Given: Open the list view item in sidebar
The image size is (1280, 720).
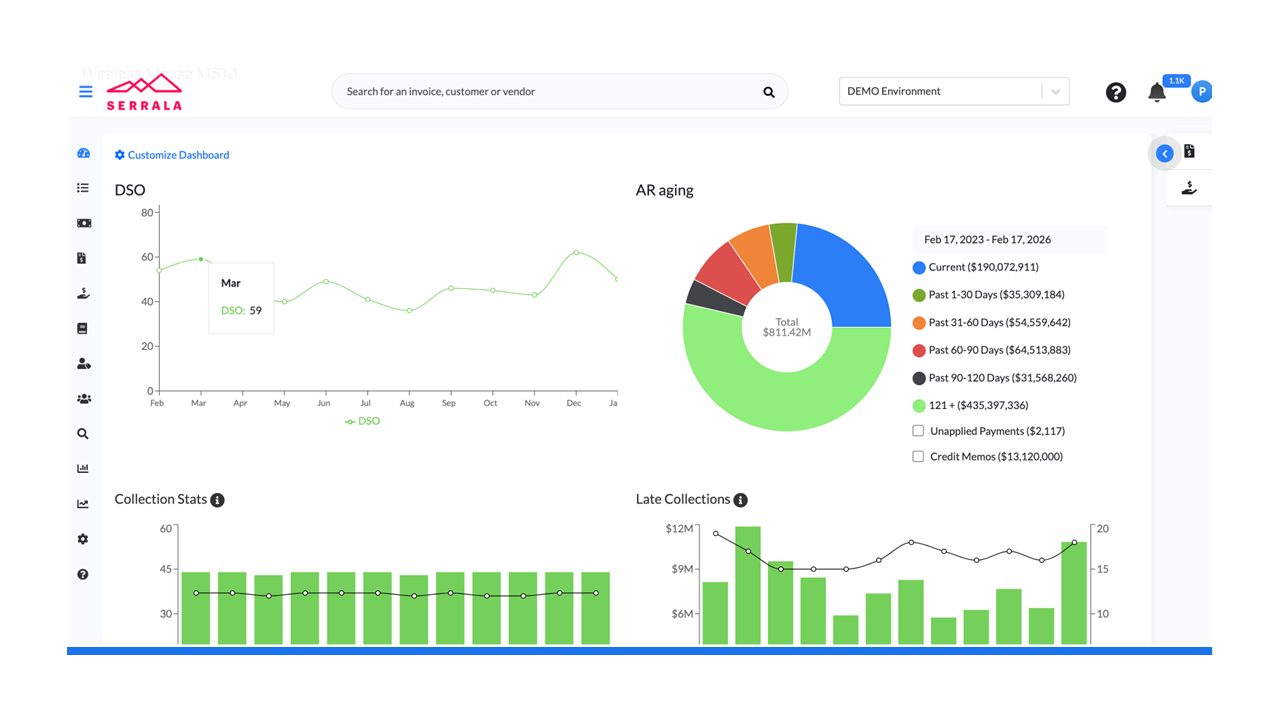Looking at the screenshot, I should (x=83, y=188).
